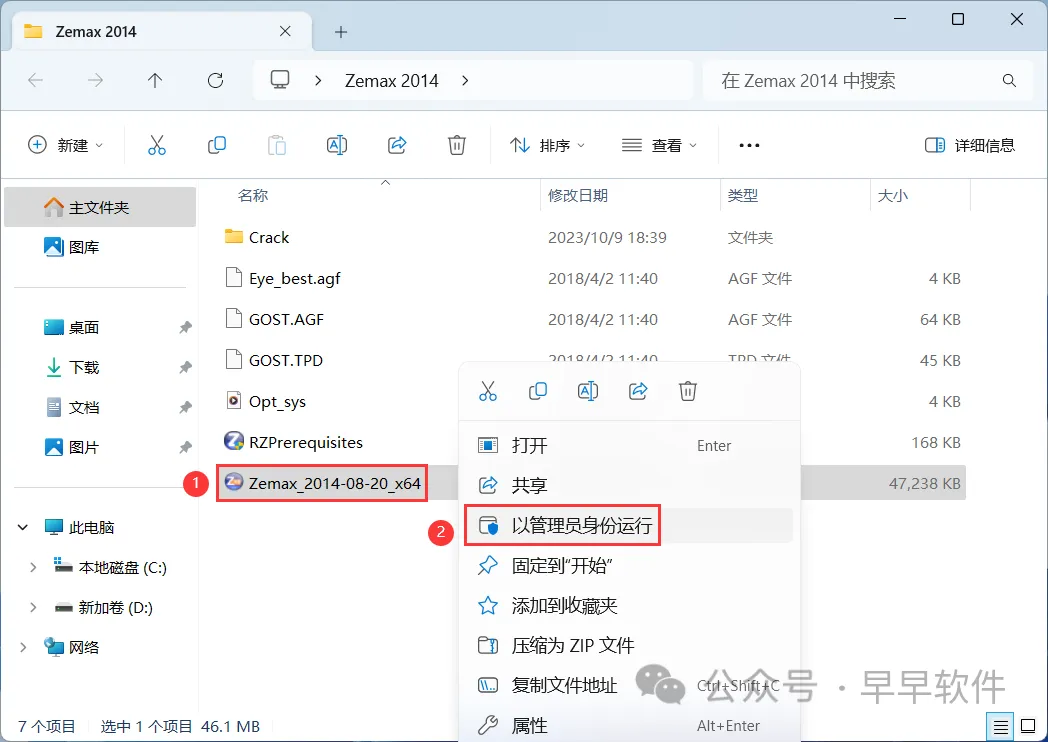This screenshot has width=1048, height=742.
Task: Select the Eye_best.agf file
Action: pyautogui.click(x=283, y=278)
